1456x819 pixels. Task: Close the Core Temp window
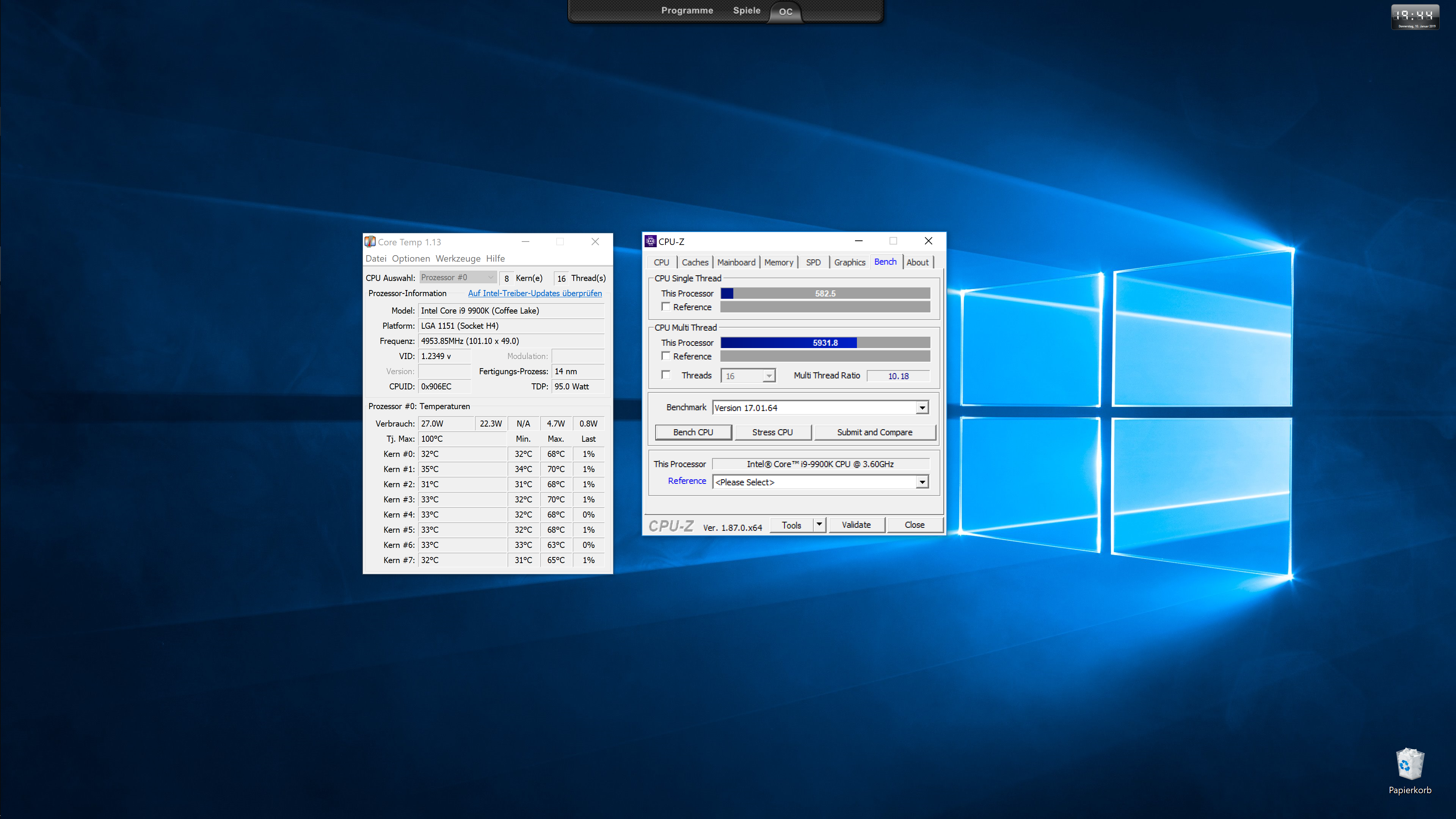pos(595,242)
